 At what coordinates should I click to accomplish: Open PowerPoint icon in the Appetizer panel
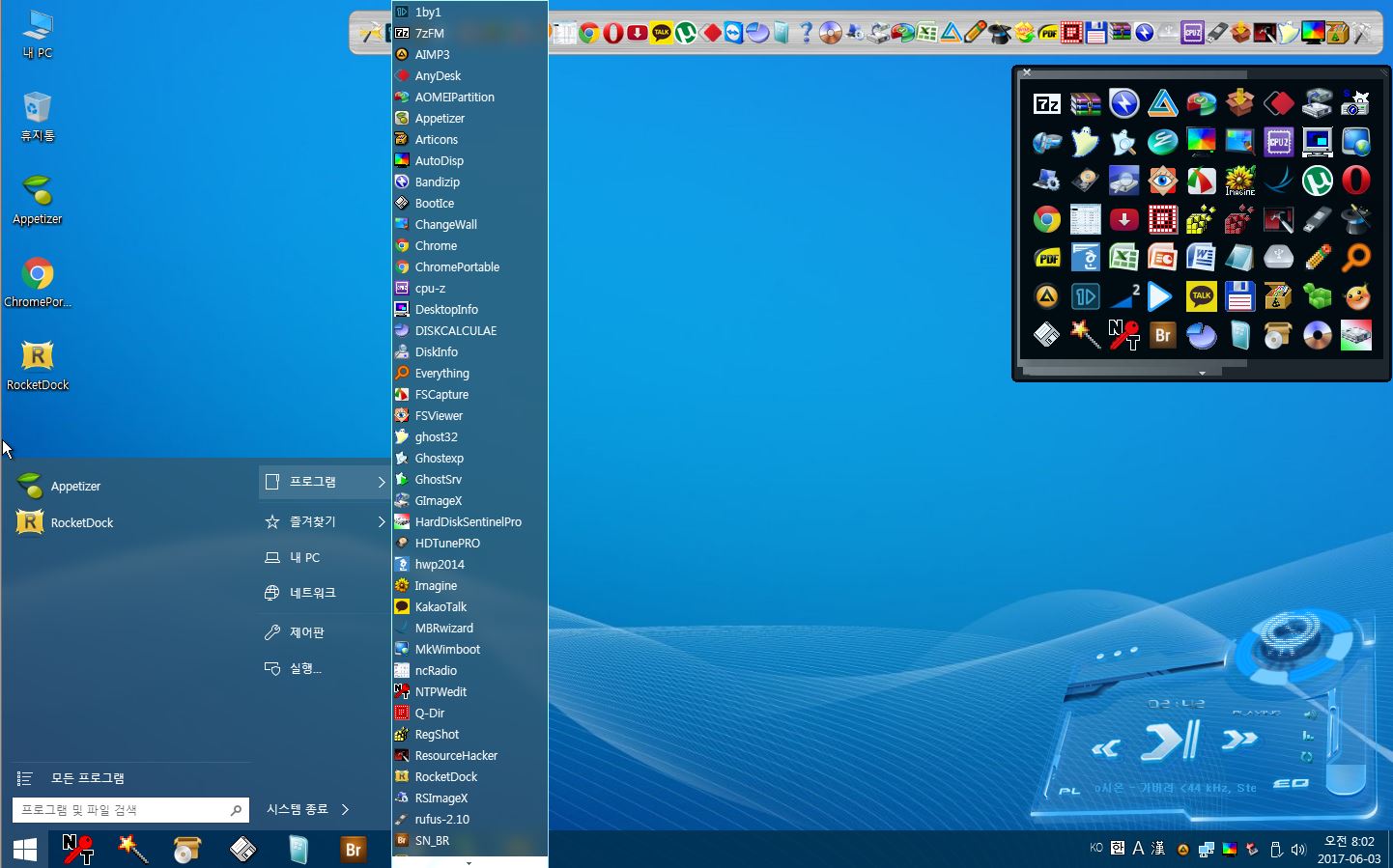1163,259
